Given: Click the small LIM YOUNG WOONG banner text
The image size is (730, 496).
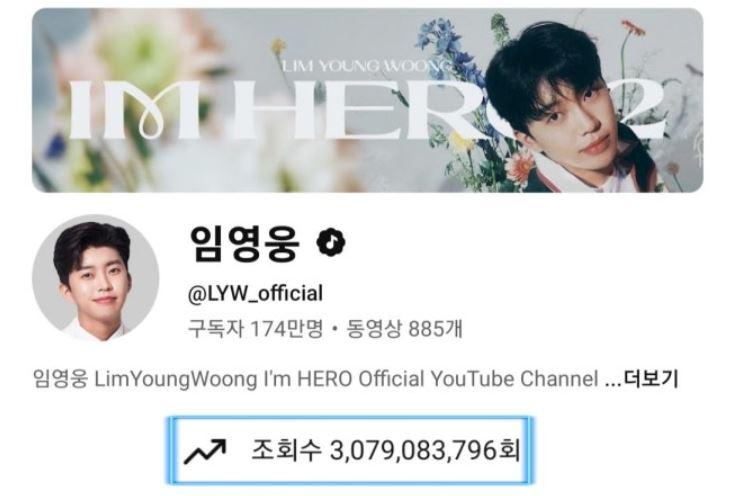Looking at the screenshot, I should (x=366, y=66).
